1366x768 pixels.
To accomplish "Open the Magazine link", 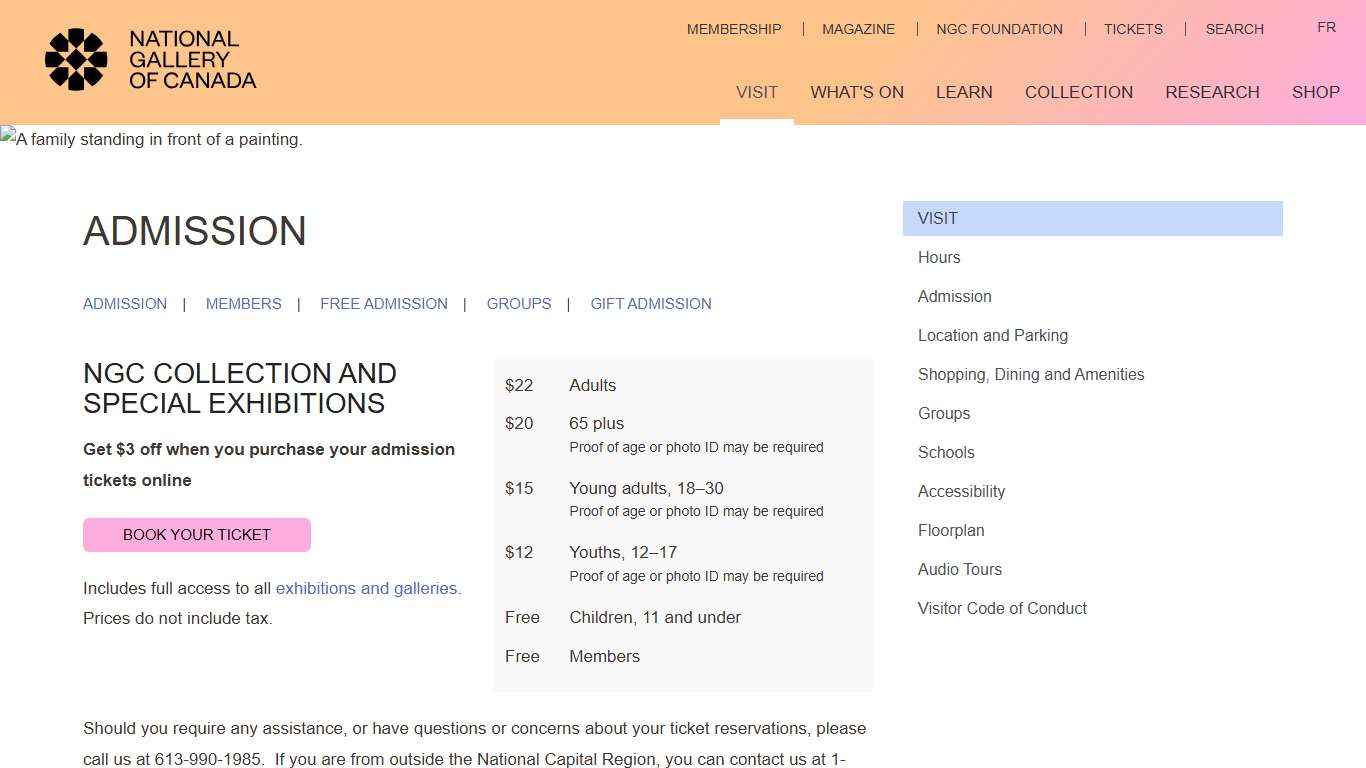I will tap(858, 29).
